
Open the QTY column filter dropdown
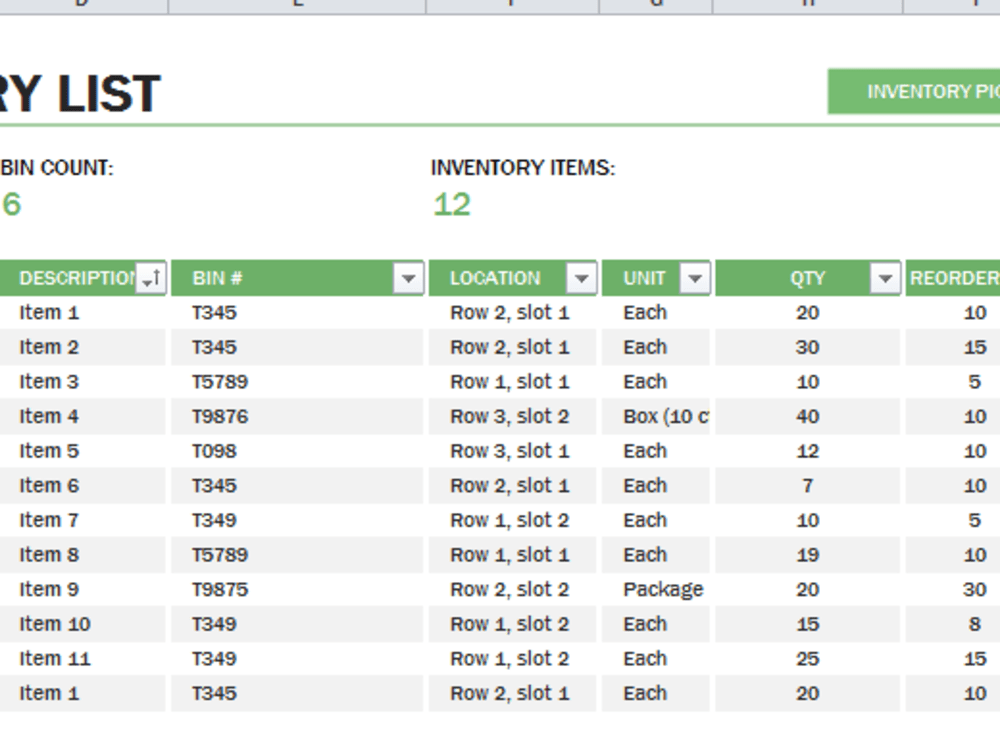click(885, 278)
